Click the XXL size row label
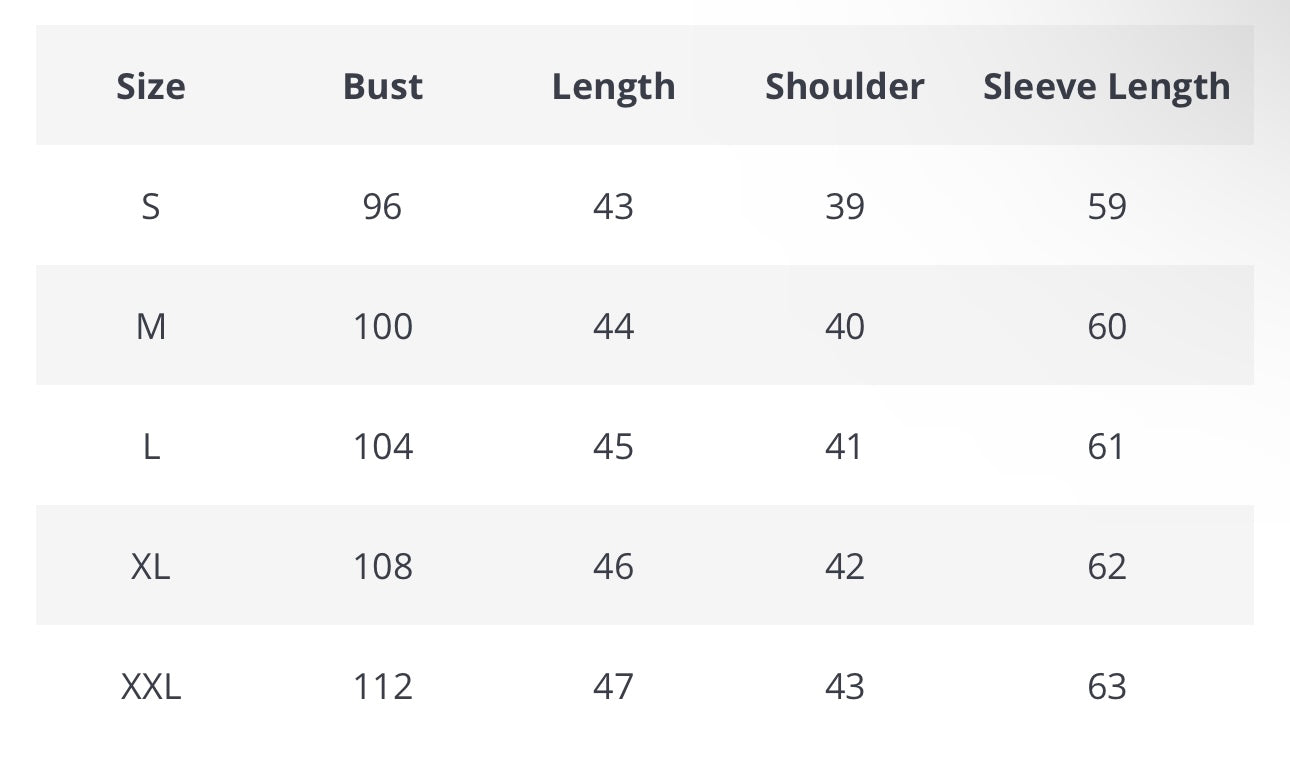Screen dimensions: 1290x760 [x=151, y=686]
